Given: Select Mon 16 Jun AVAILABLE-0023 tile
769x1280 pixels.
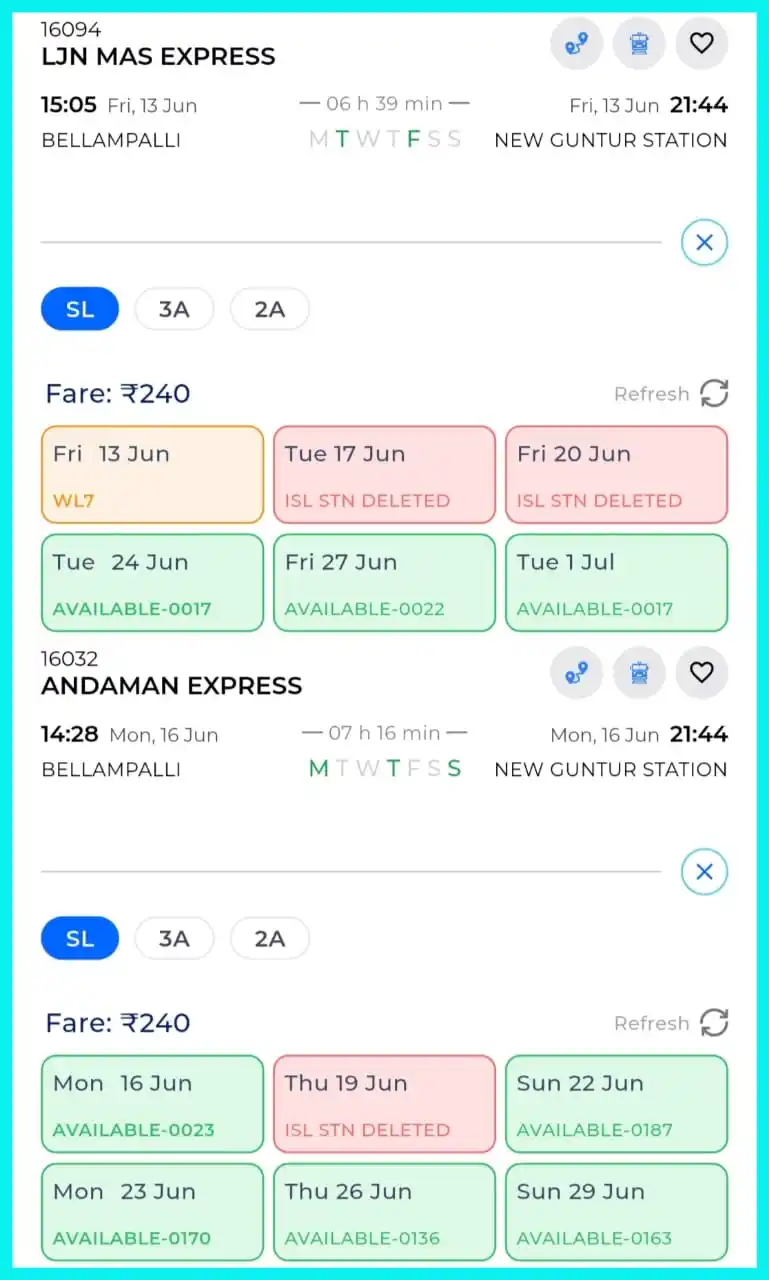Looking at the screenshot, I should tap(152, 1104).
